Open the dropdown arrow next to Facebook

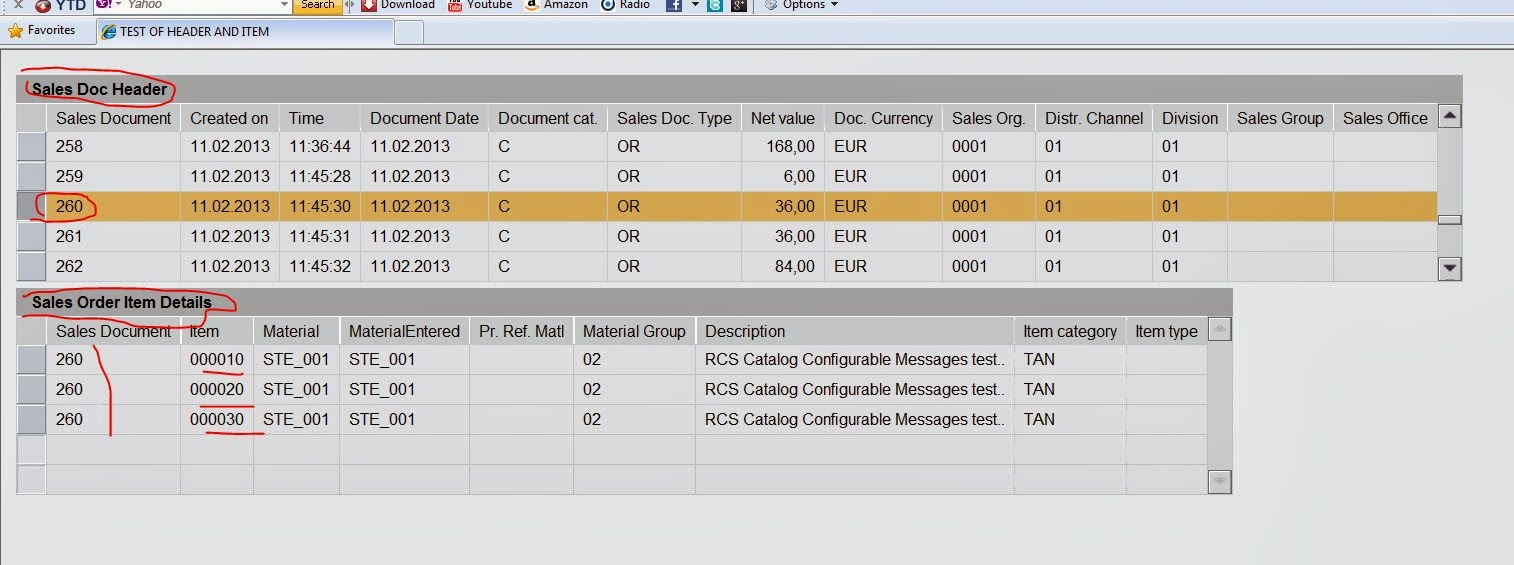click(696, 6)
